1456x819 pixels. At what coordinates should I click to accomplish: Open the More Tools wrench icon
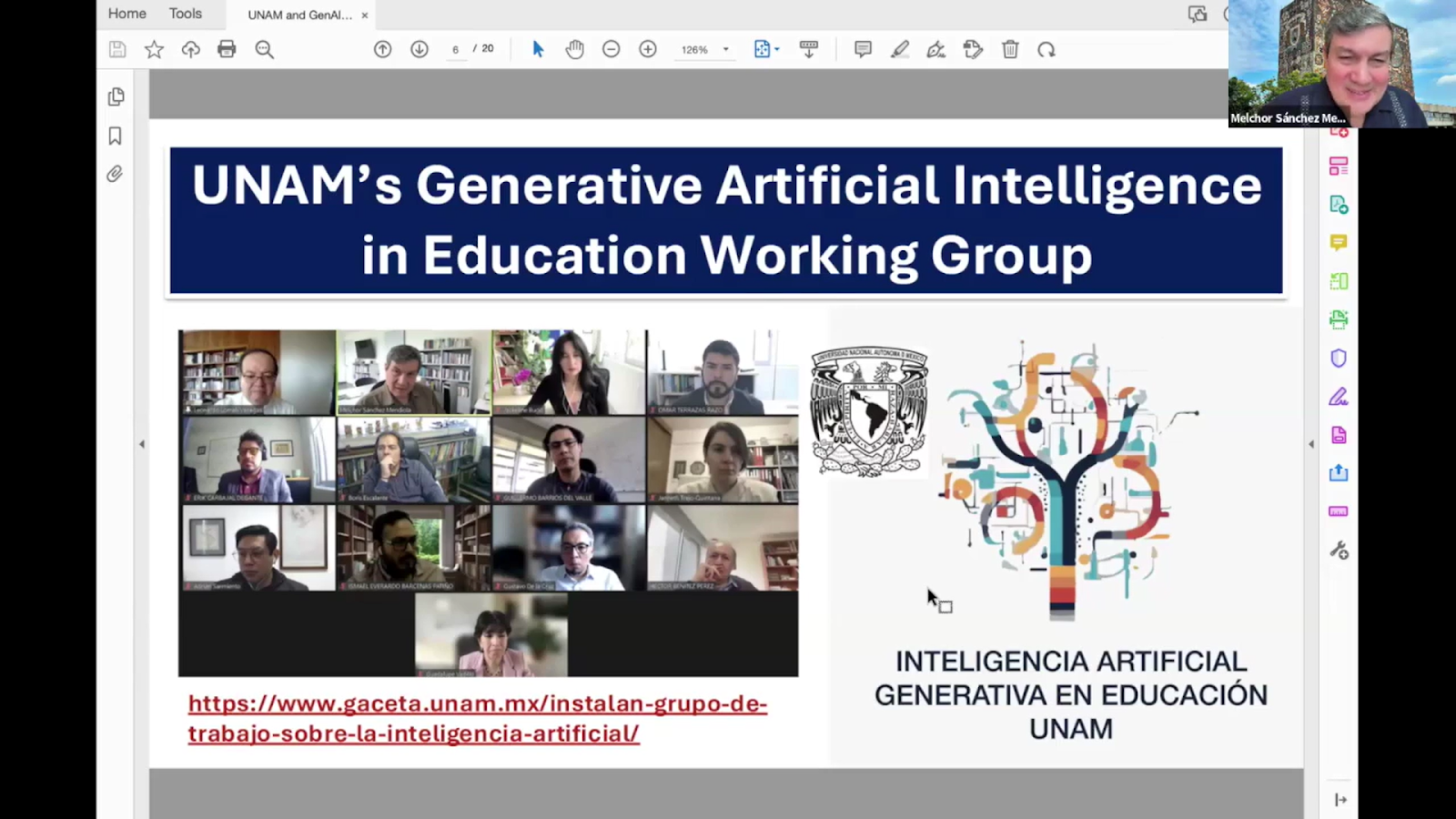[1339, 551]
